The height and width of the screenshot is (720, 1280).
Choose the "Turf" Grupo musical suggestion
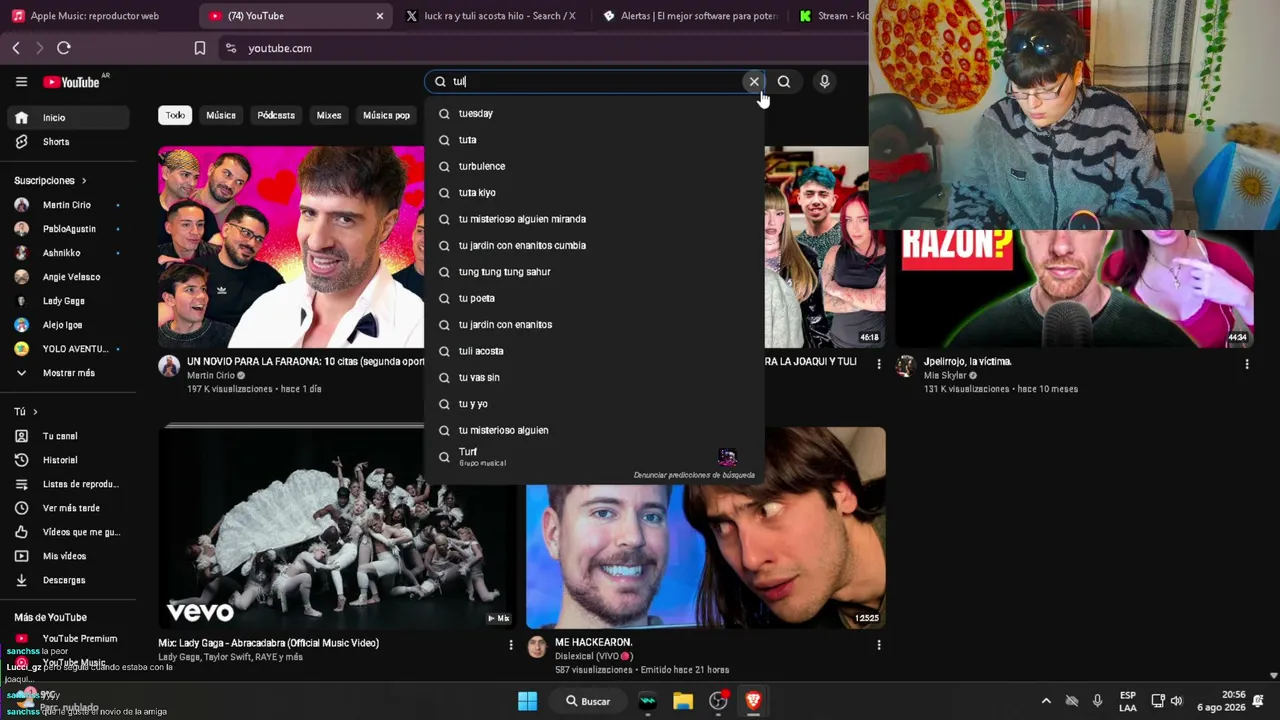[x=595, y=457]
